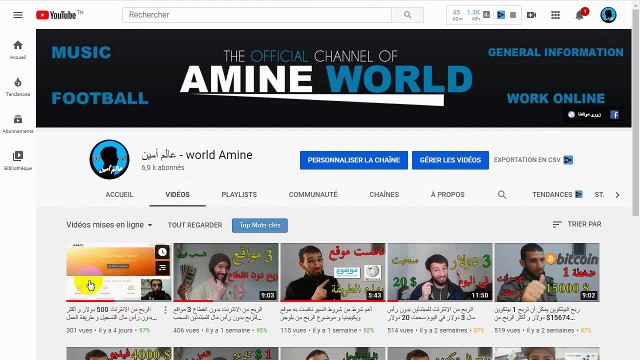Screen dimensions: 640x360
Task: Open the 9:03 video thumbnail
Action: pos(226,272)
